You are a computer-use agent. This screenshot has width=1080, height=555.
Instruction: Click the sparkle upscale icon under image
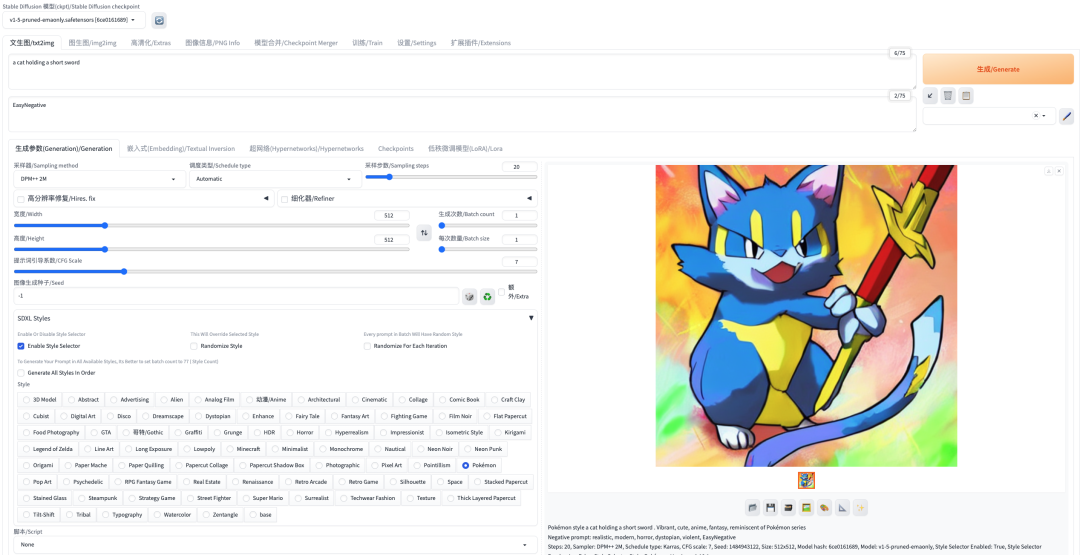point(860,508)
